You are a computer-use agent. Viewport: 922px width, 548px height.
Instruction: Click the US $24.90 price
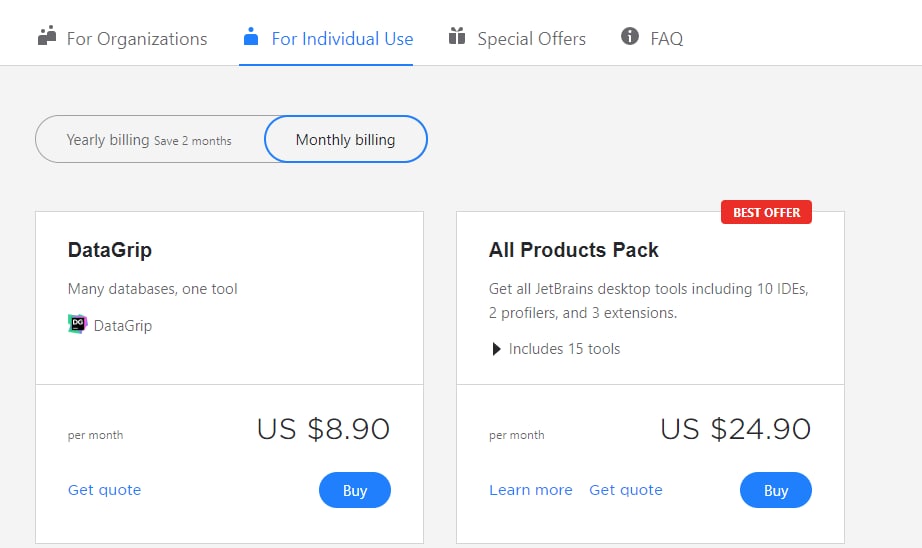tap(736, 429)
